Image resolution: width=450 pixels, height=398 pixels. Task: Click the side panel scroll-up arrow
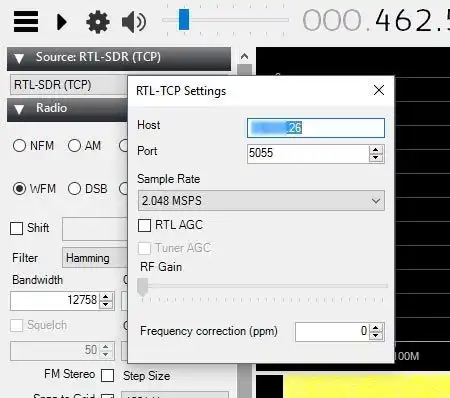point(244,56)
